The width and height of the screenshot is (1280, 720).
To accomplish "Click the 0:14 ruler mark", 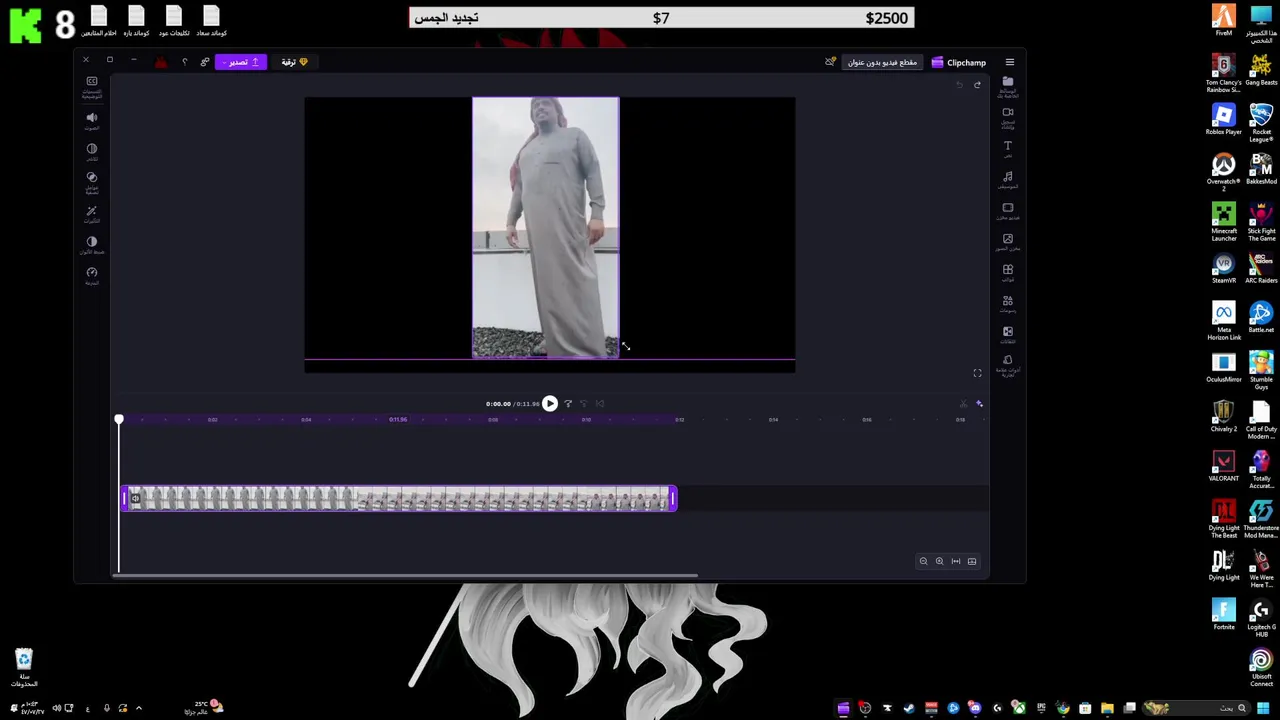I will point(773,420).
